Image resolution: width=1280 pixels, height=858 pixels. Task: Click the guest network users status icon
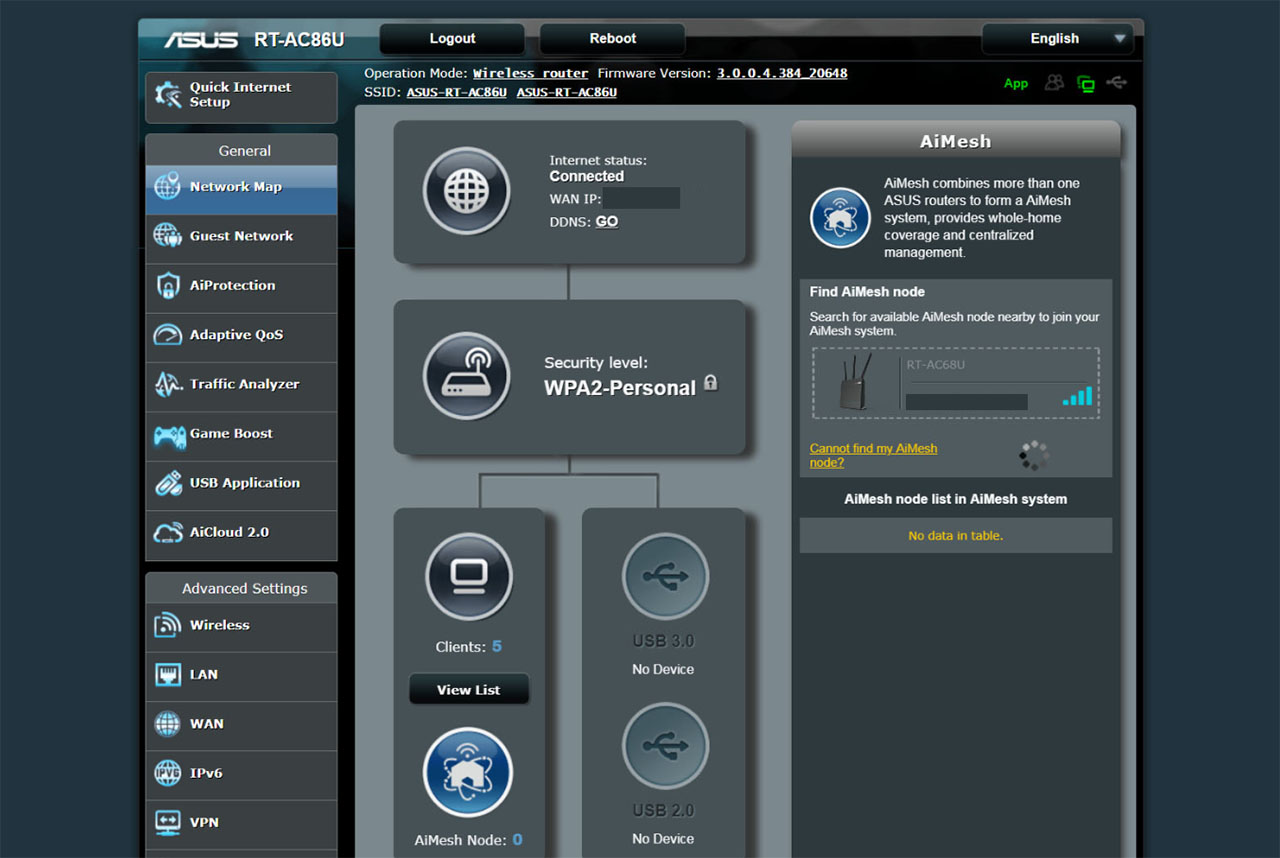1054,83
